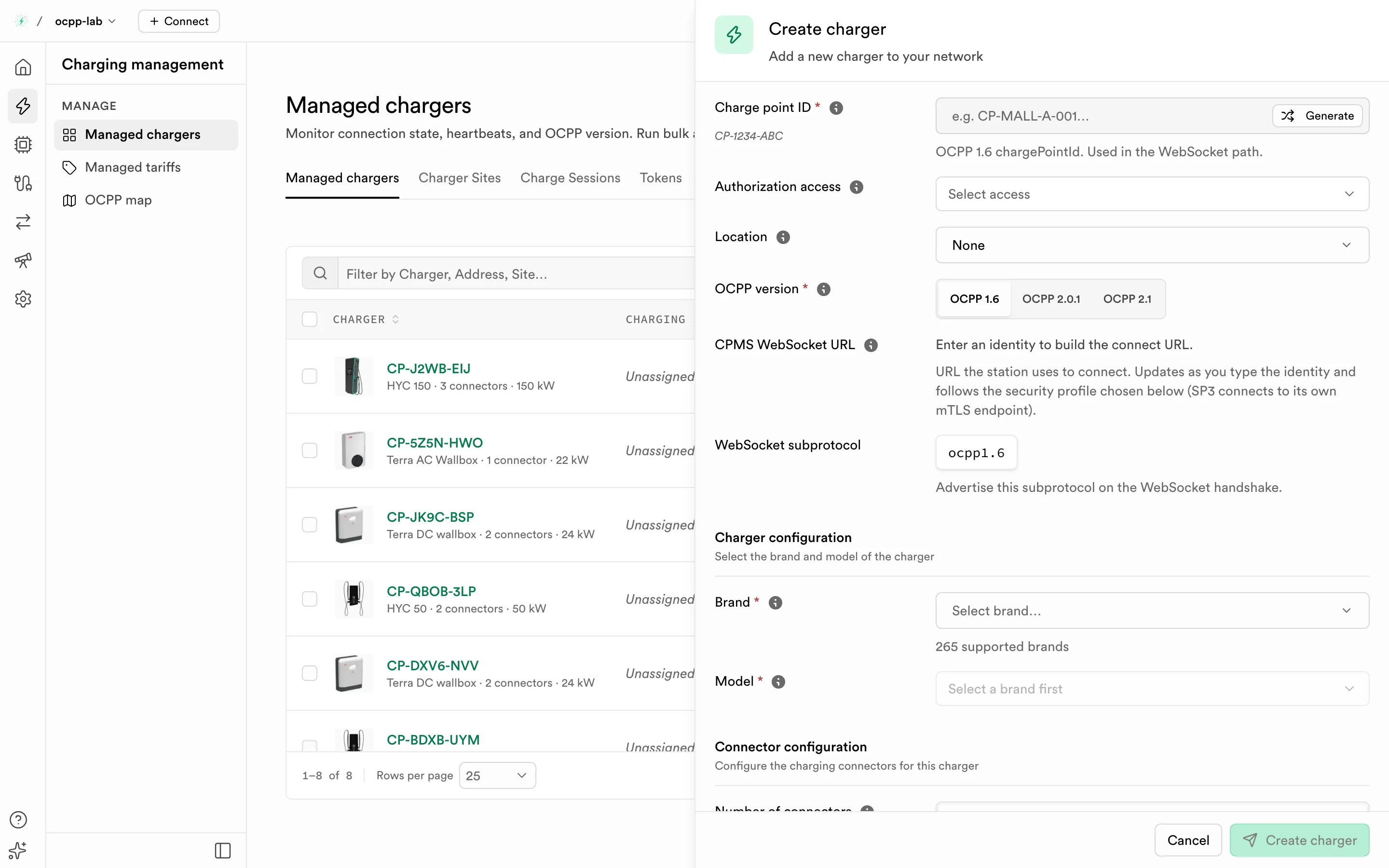Viewport: 1389px width, 868px height.
Task: Switch to the Charger Sites tab
Action: (459, 178)
